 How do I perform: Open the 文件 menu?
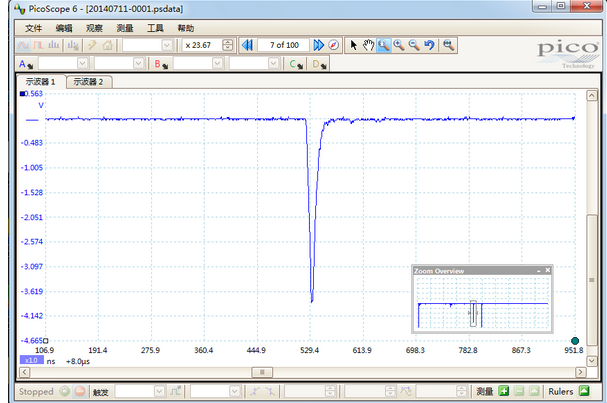tap(34, 28)
